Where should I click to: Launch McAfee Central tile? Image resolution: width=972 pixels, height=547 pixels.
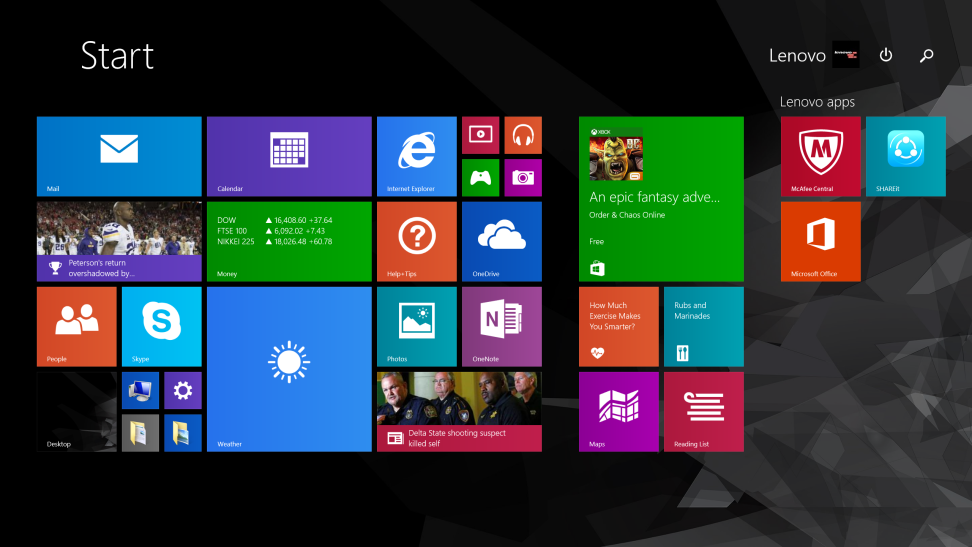pos(821,156)
